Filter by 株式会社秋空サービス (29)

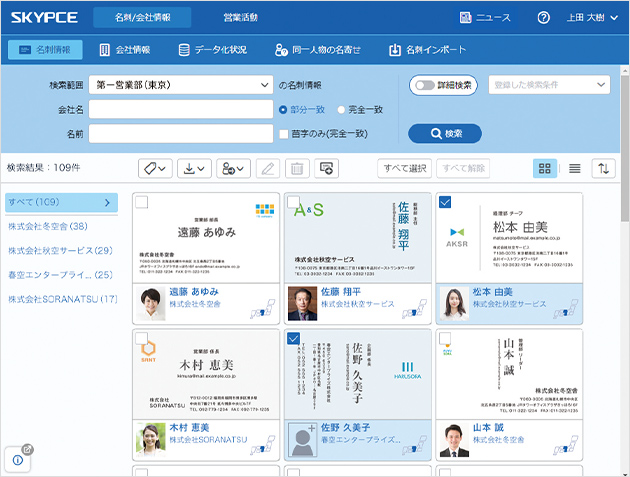60,251
